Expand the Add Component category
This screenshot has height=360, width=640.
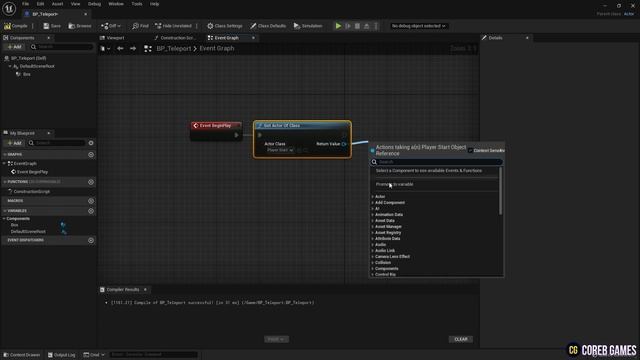(373, 203)
